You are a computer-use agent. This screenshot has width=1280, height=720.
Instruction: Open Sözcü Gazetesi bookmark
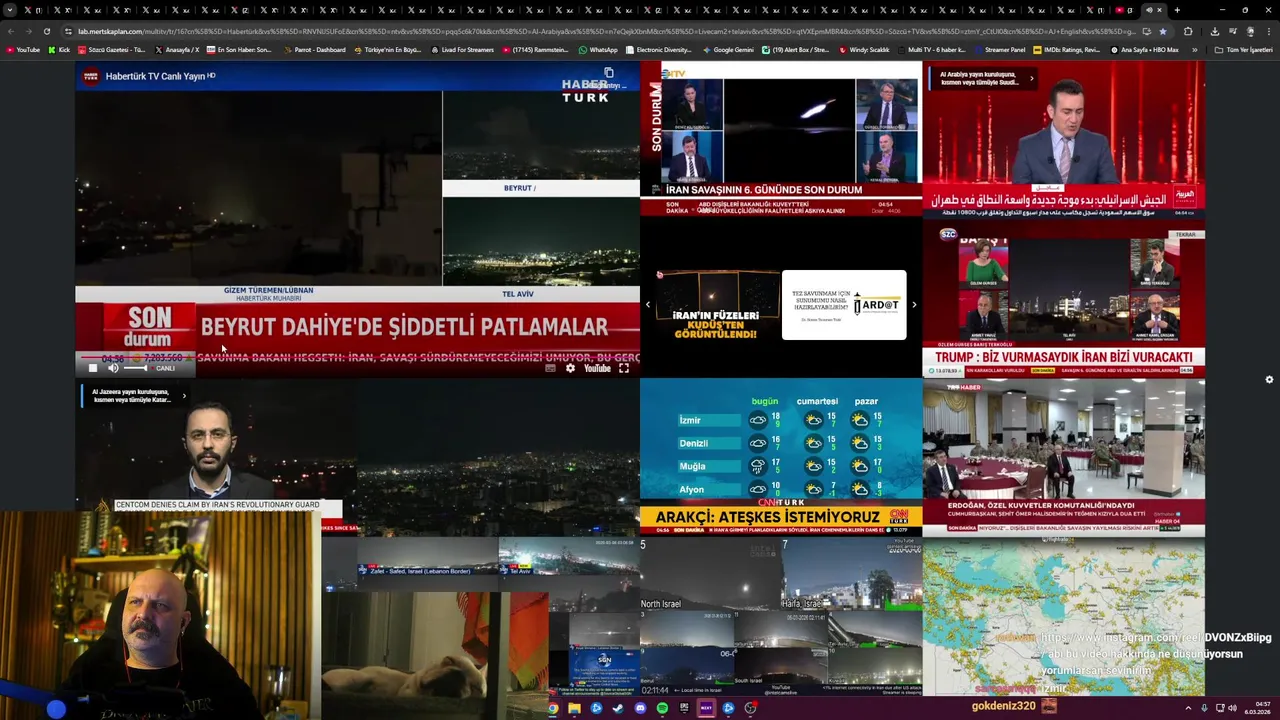coord(111,49)
